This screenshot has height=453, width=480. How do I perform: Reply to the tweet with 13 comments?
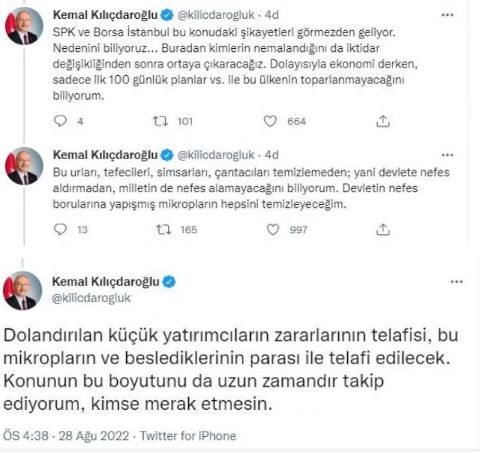pyautogui.click(x=60, y=229)
